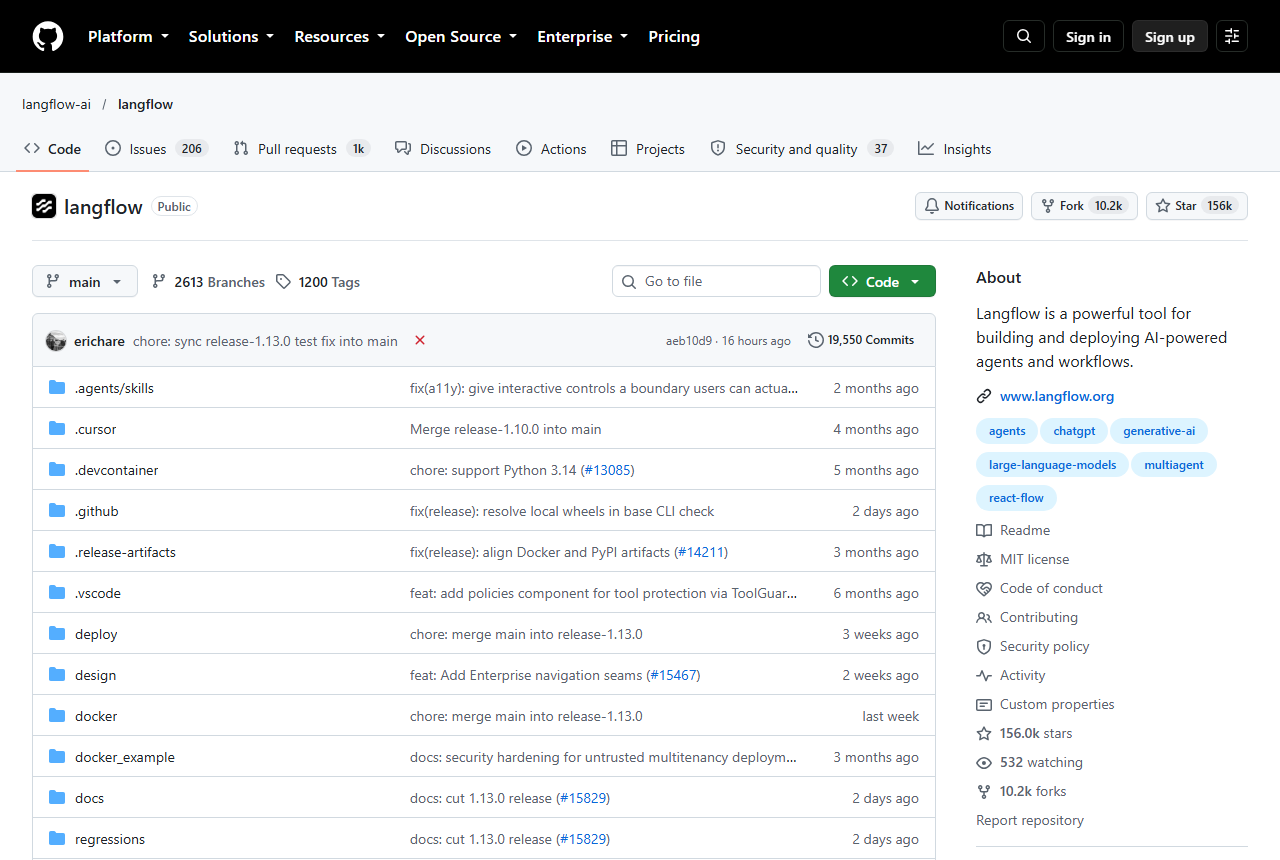This screenshot has width=1280, height=860.
Task: Click the langflow repository logo
Action: coord(44,206)
